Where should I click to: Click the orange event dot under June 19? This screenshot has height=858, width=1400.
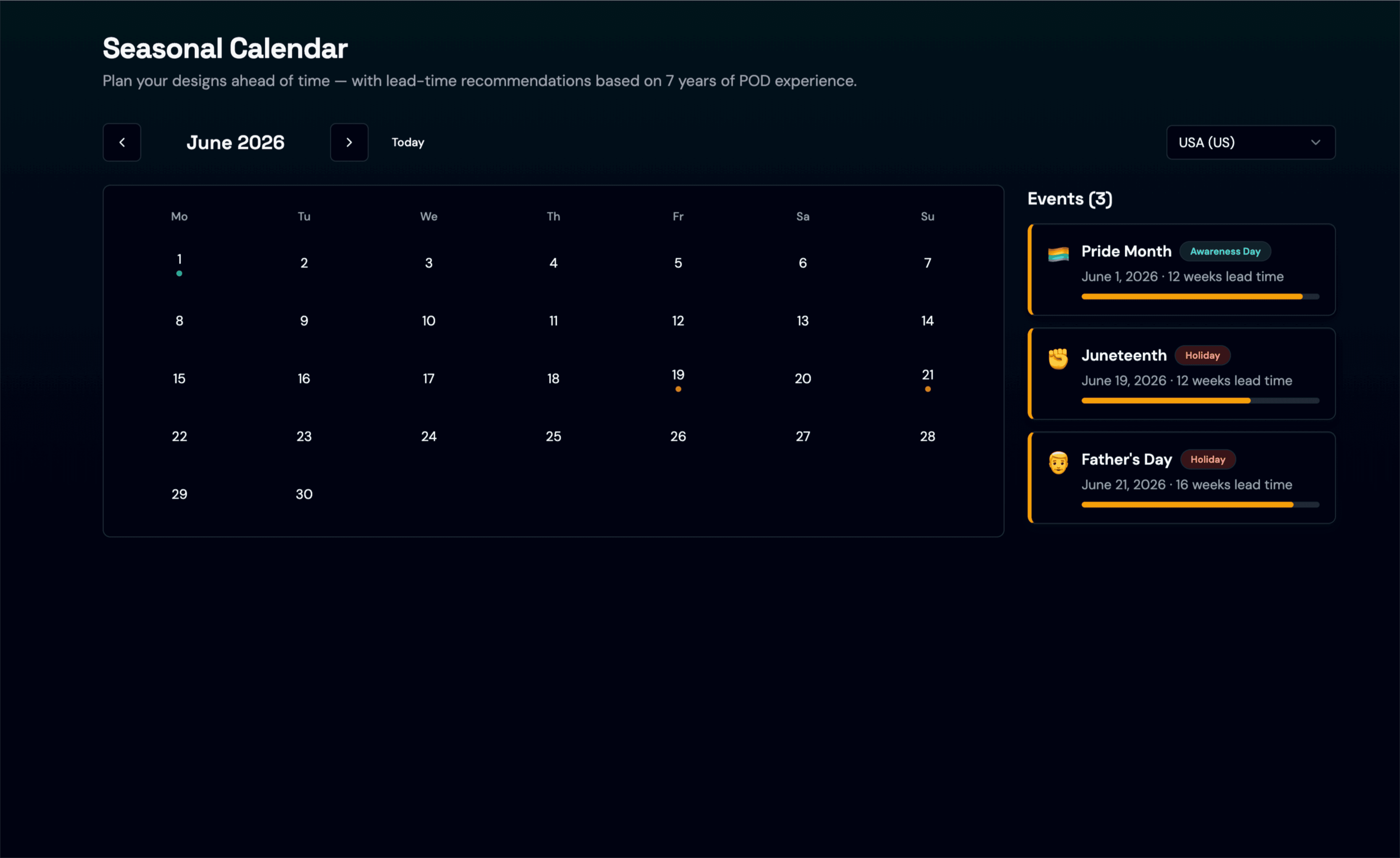pos(678,389)
